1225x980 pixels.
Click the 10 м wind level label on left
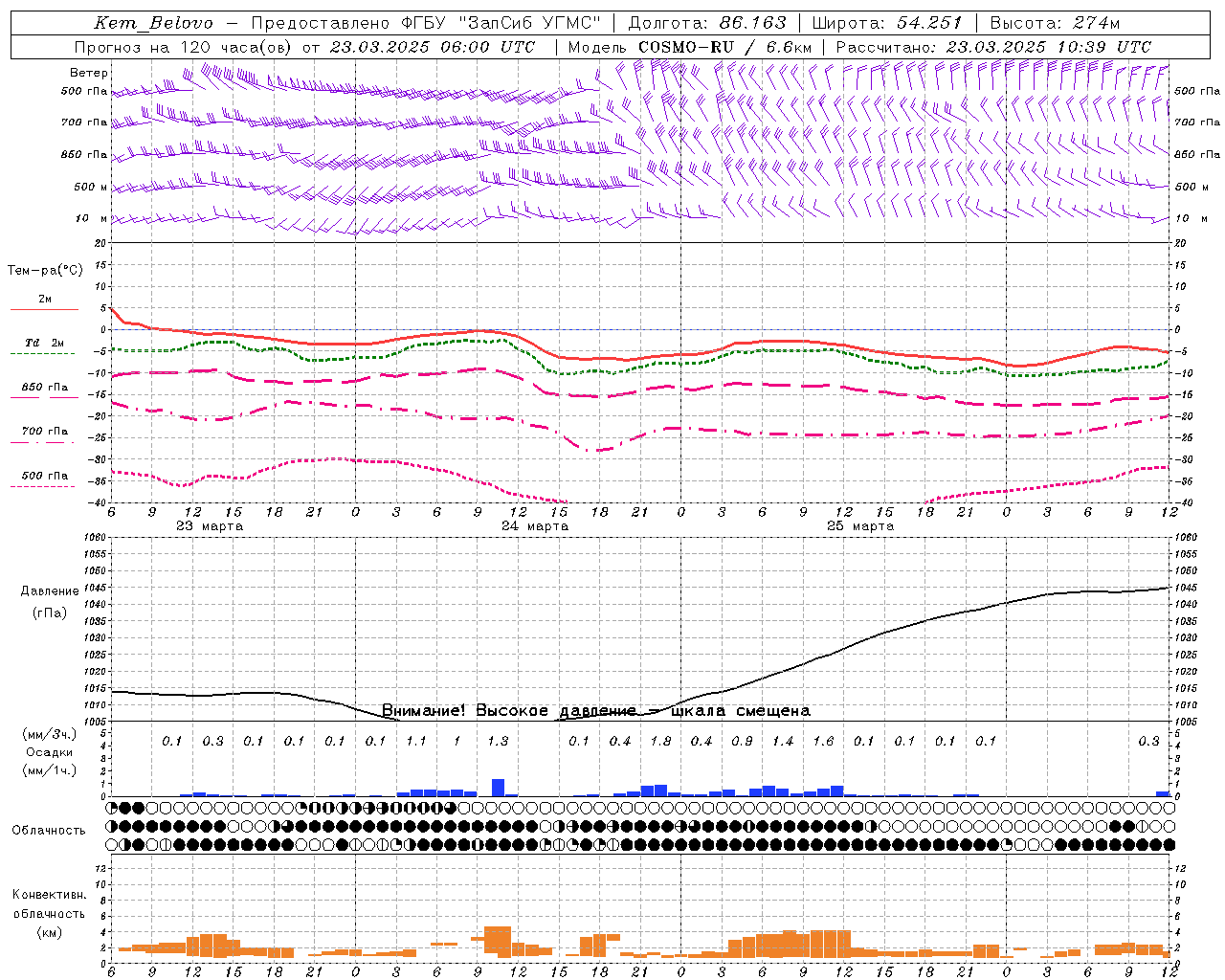(x=91, y=219)
